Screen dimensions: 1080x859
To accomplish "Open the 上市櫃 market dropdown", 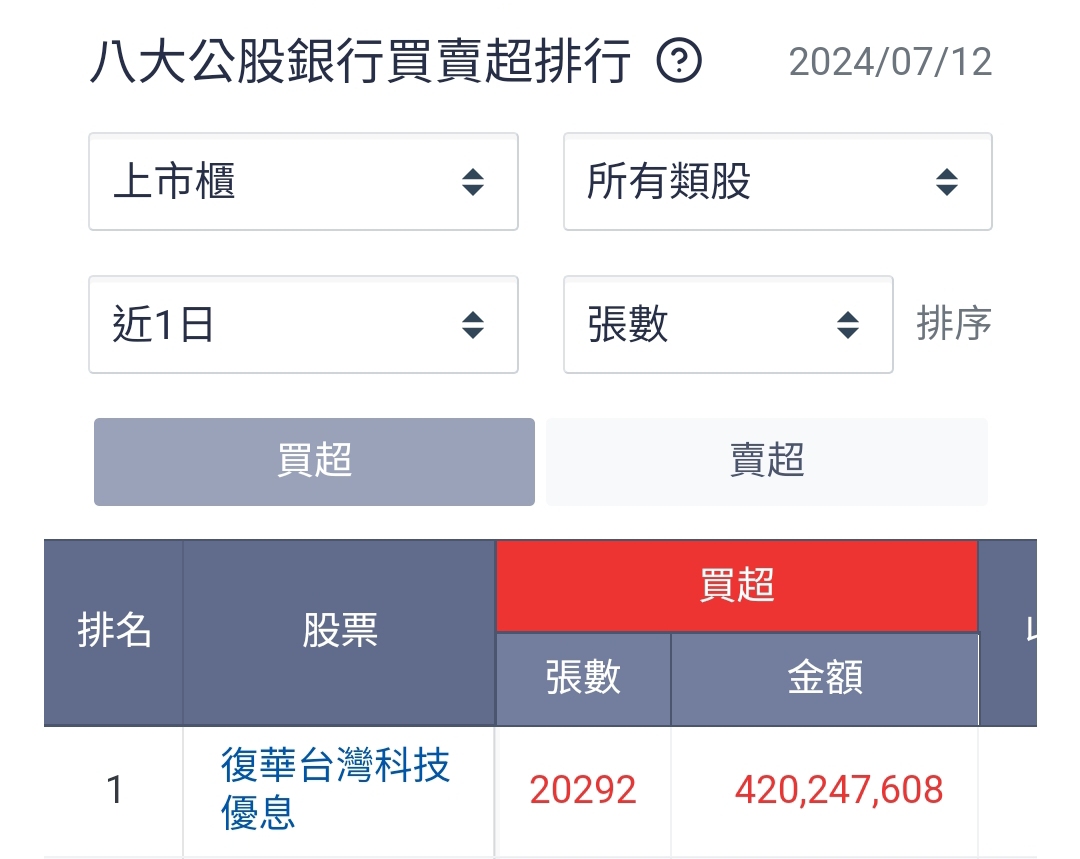I will click(x=303, y=182).
